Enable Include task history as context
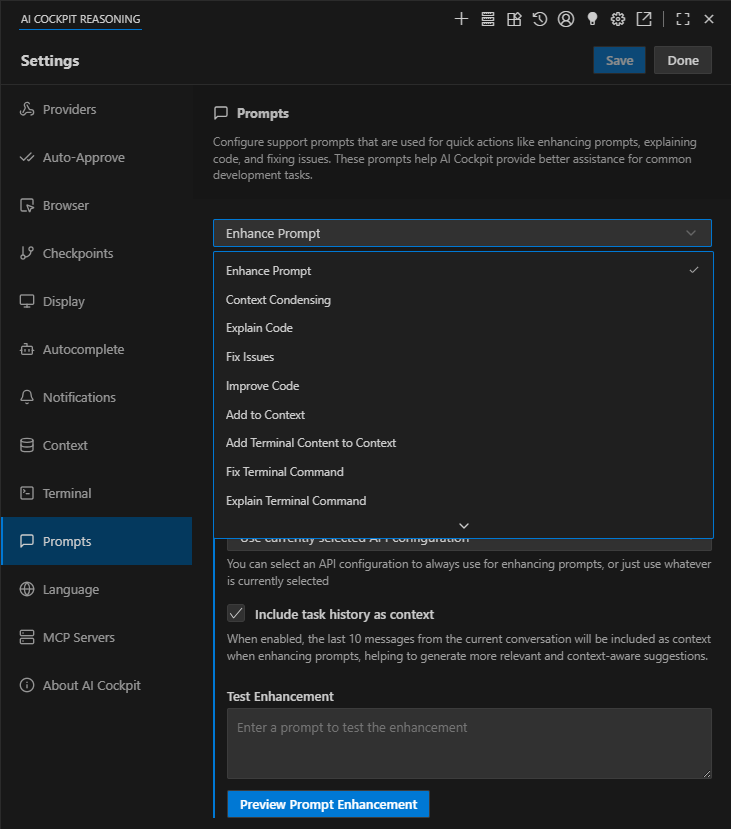This screenshot has height=829, width=731. tap(235, 613)
